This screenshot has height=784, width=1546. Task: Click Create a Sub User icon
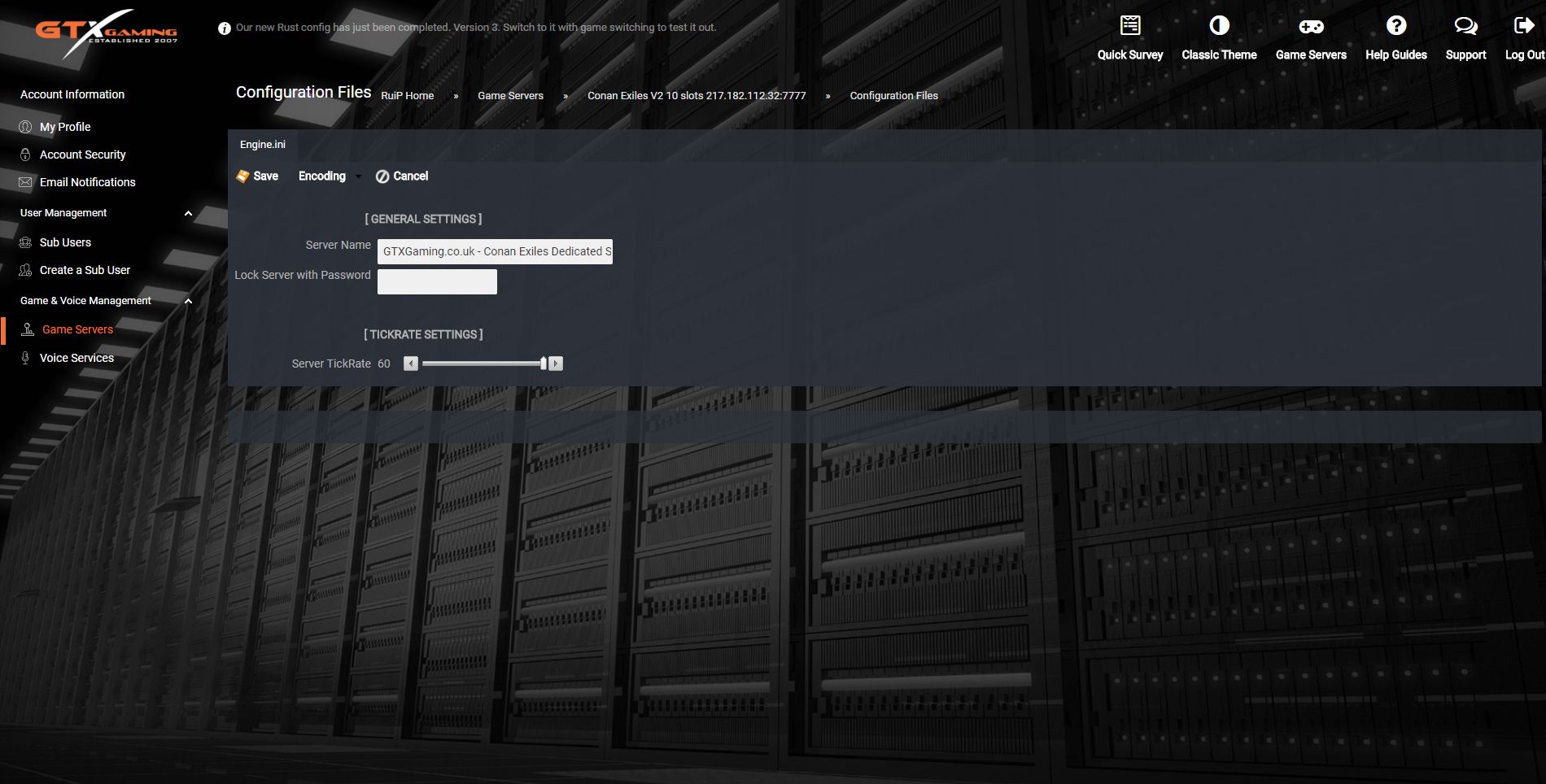[25, 270]
